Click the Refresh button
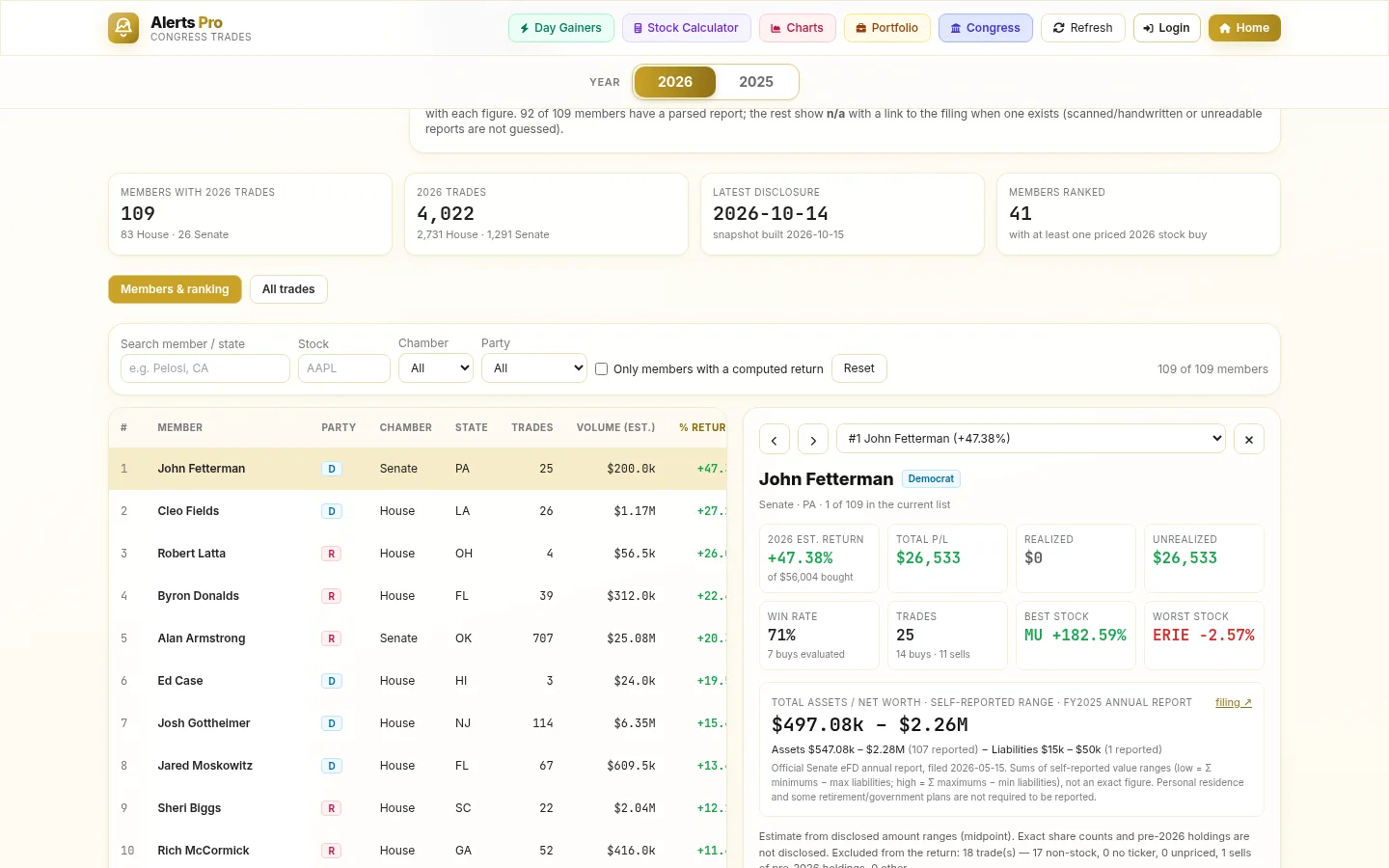Viewport: 1389px width, 868px height. tap(1082, 28)
